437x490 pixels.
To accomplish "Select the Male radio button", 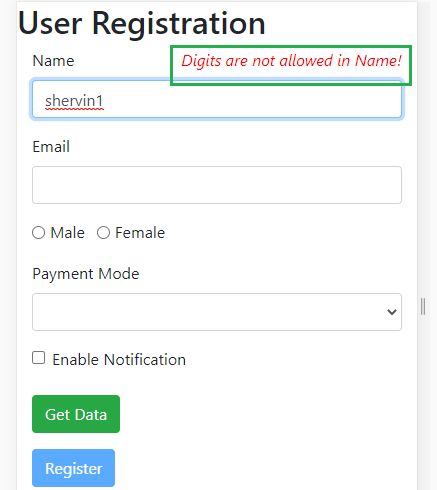I will (38, 233).
